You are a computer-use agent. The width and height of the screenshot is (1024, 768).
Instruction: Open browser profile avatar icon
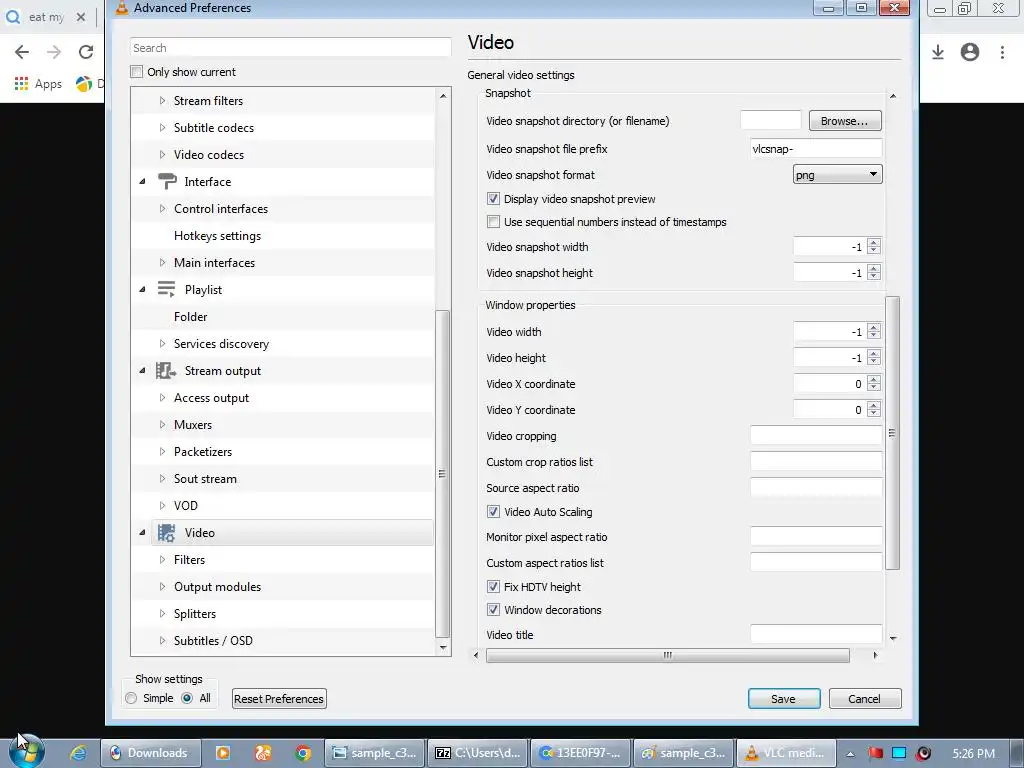coord(970,52)
